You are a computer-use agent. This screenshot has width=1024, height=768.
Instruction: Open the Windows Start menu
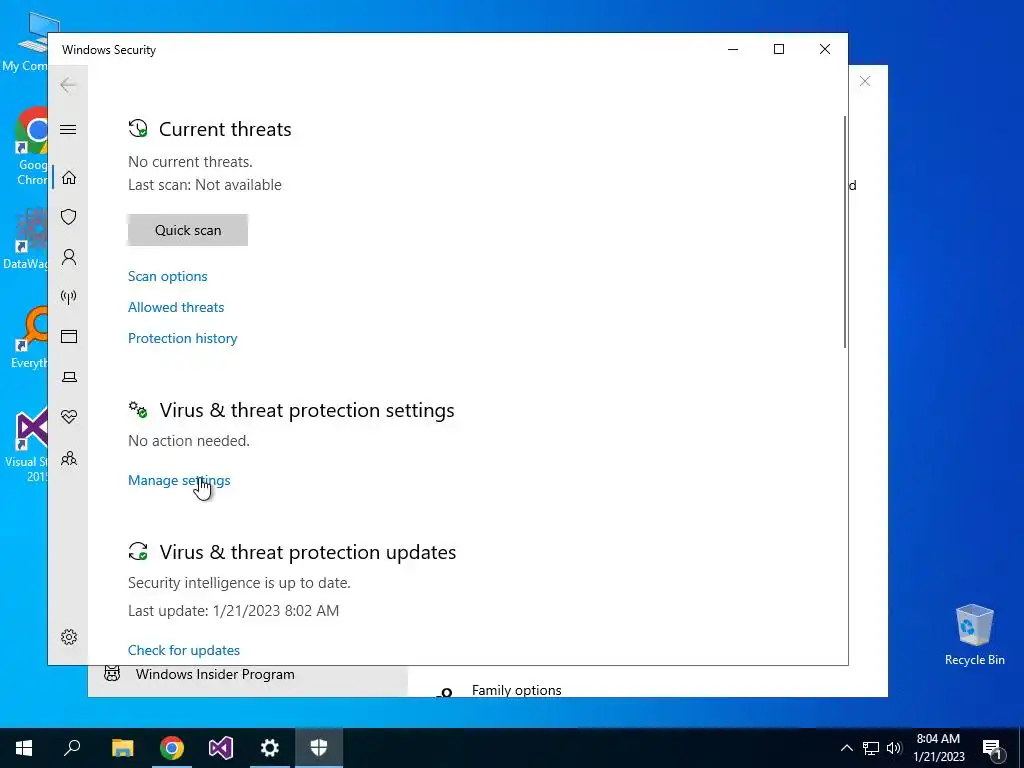pyautogui.click(x=24, y=748)
